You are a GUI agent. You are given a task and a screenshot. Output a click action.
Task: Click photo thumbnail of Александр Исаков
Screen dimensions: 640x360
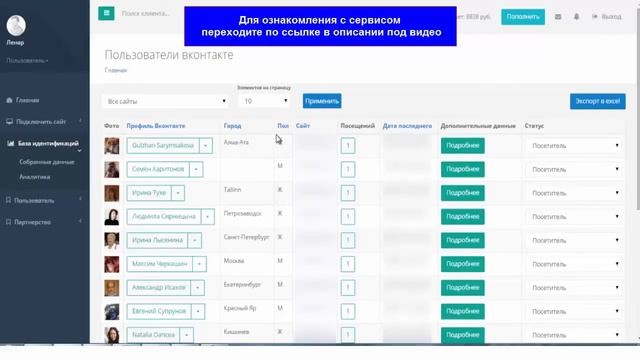(x=111, y=288)
